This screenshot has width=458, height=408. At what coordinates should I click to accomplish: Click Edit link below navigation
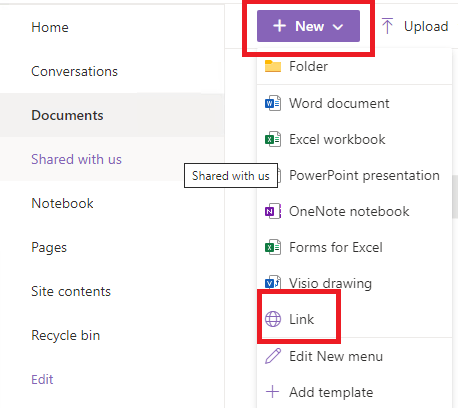pyautogui.click(x=42, y=379)
